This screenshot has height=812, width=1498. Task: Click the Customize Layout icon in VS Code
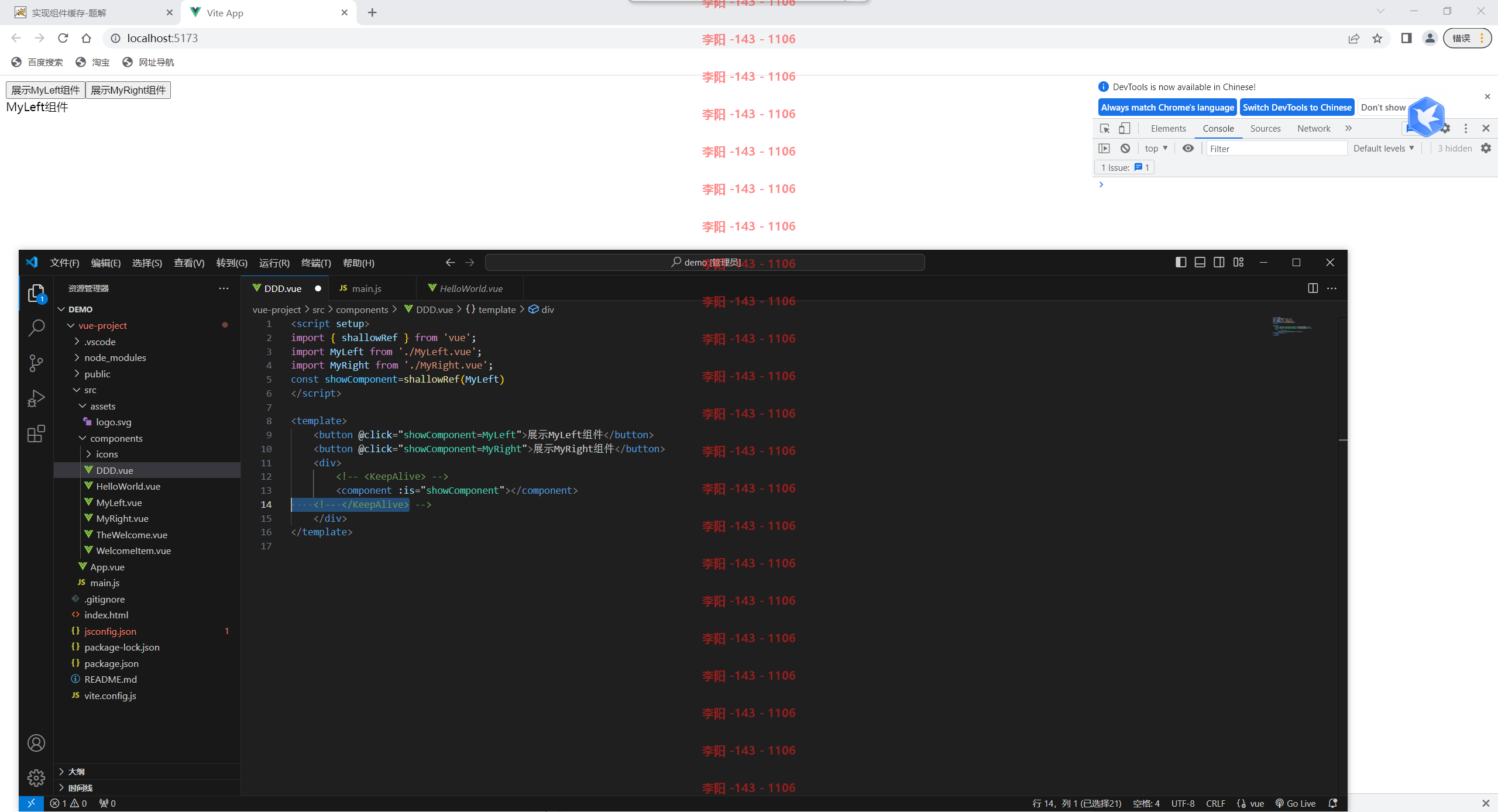(1238, 262)
